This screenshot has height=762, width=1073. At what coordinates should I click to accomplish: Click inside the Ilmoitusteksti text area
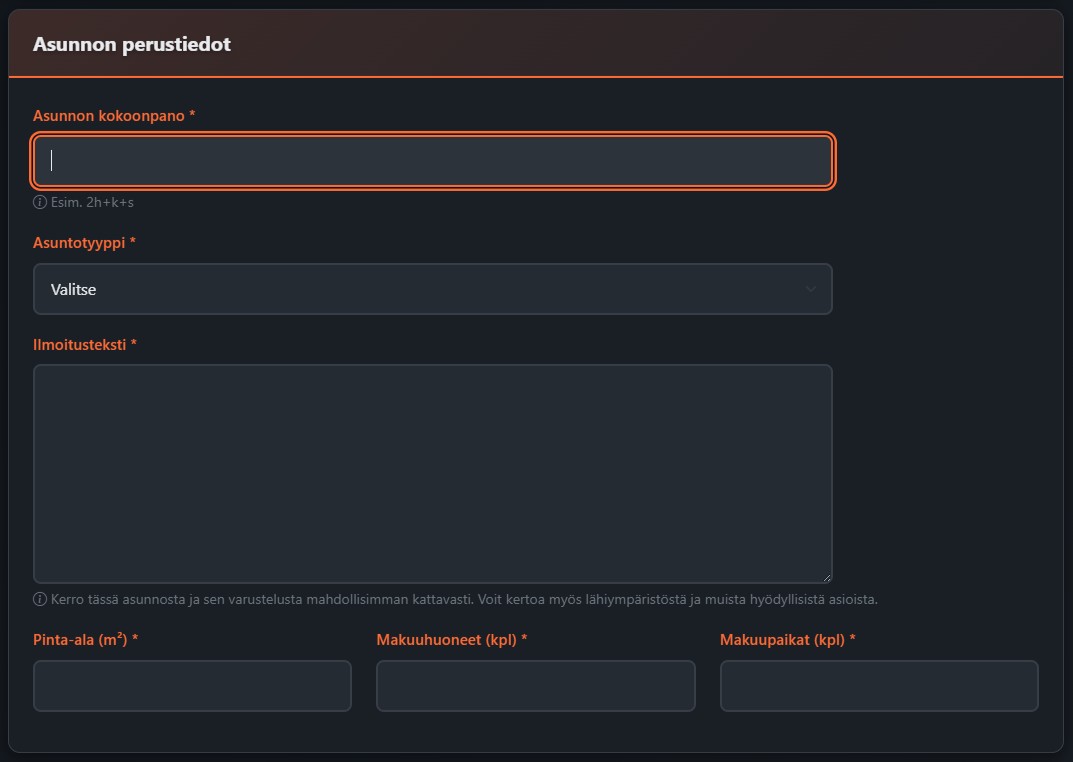point(432,473)
